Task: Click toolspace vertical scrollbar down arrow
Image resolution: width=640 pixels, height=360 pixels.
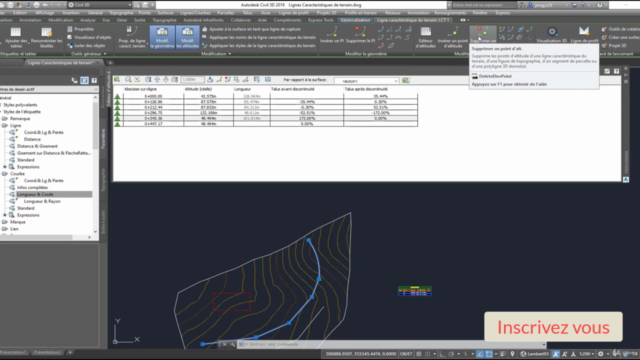Action: (x=96, y=231)
